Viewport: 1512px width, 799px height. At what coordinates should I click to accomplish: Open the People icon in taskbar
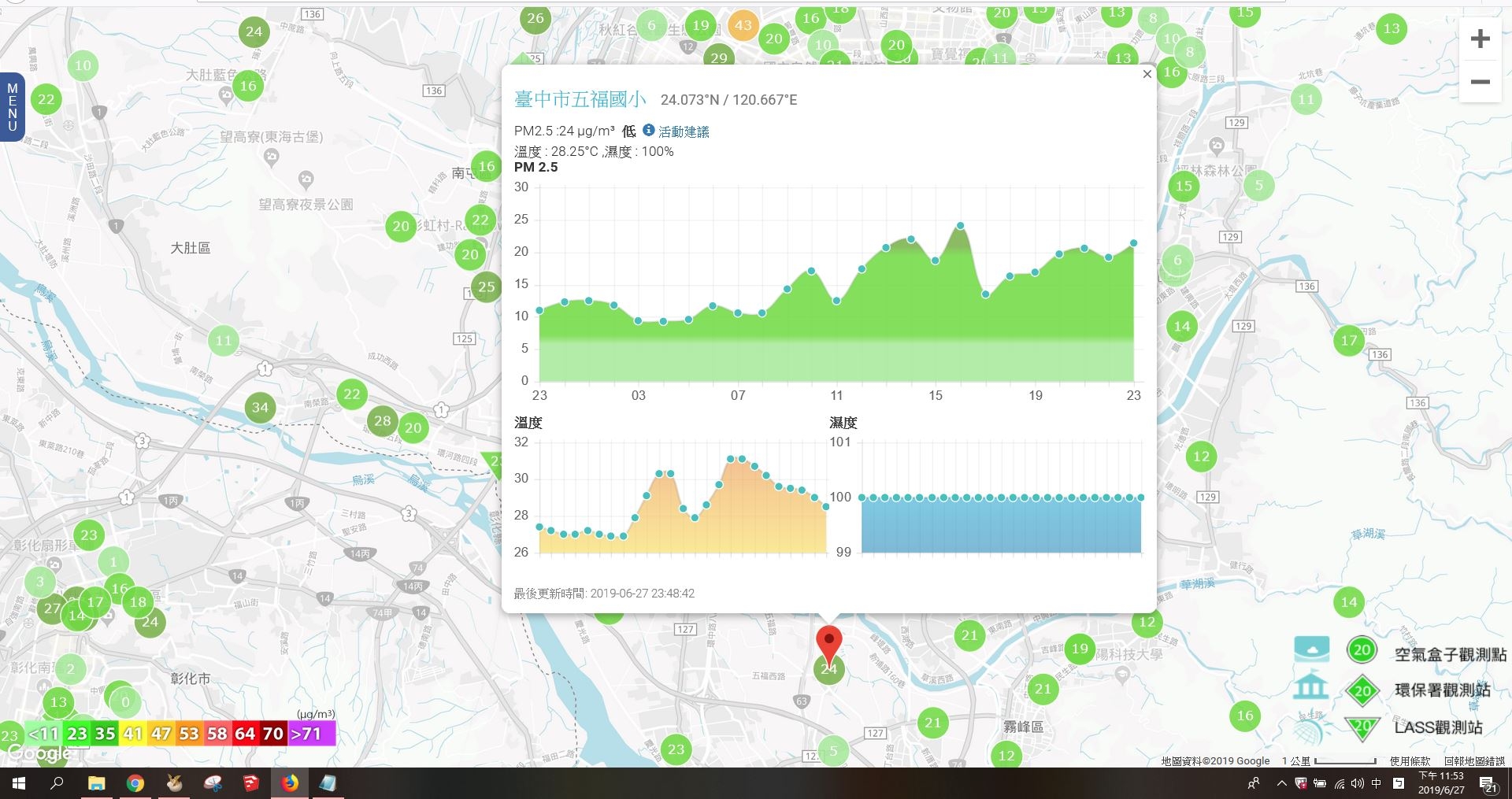point(1254,783)
